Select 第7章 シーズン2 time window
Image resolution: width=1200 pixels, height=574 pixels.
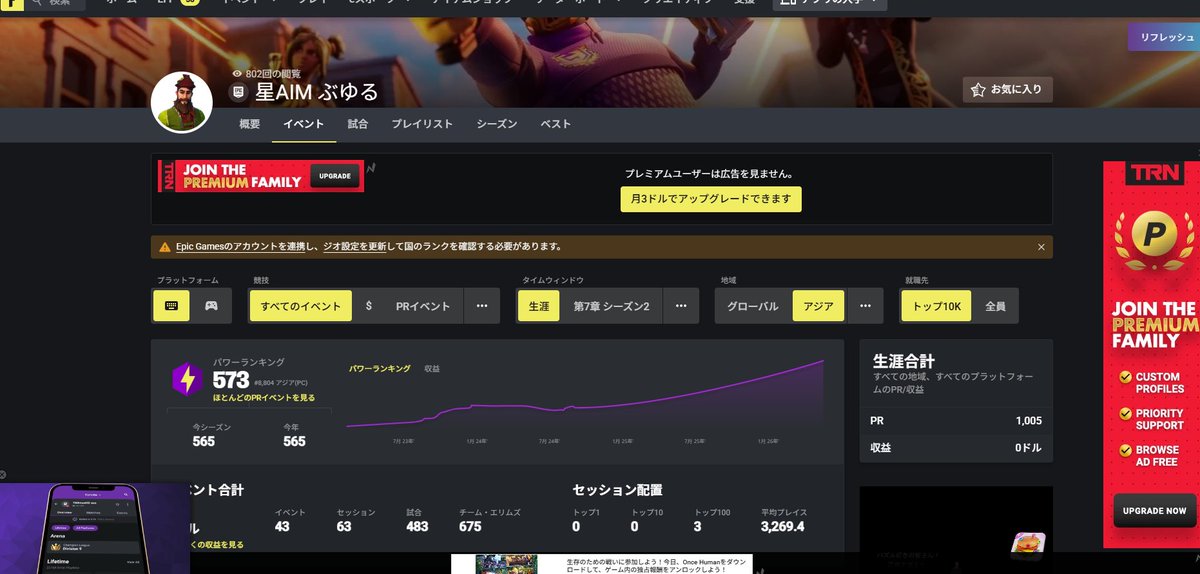point(611,306)
